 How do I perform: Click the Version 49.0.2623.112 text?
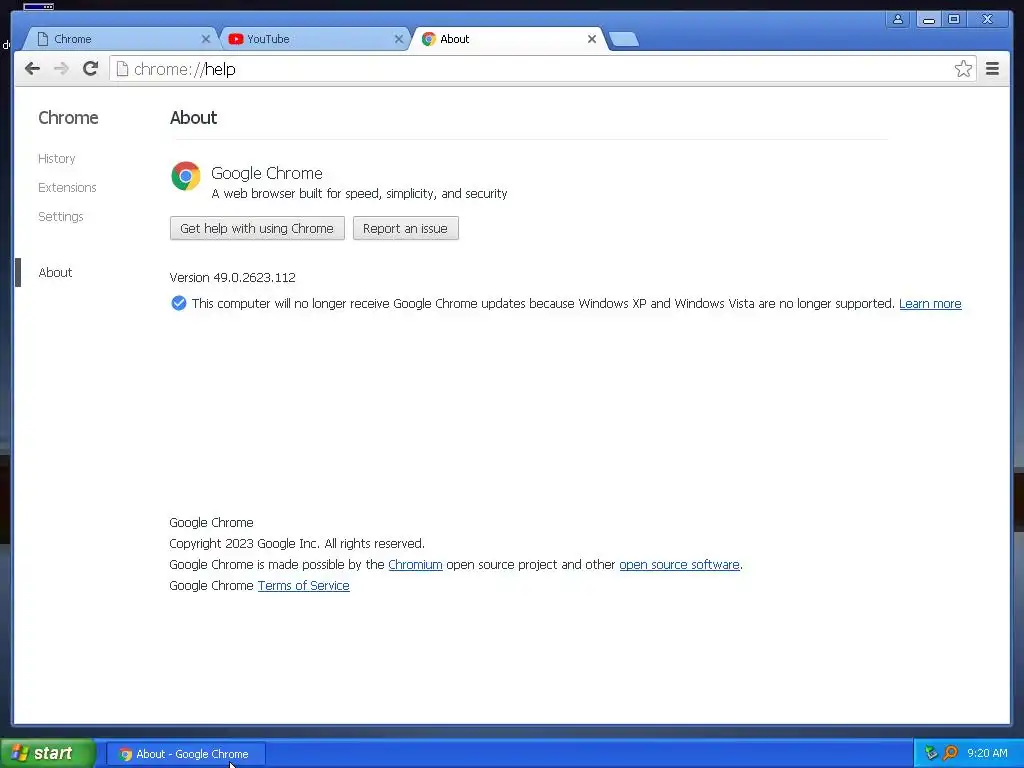(x=232, y=278)
